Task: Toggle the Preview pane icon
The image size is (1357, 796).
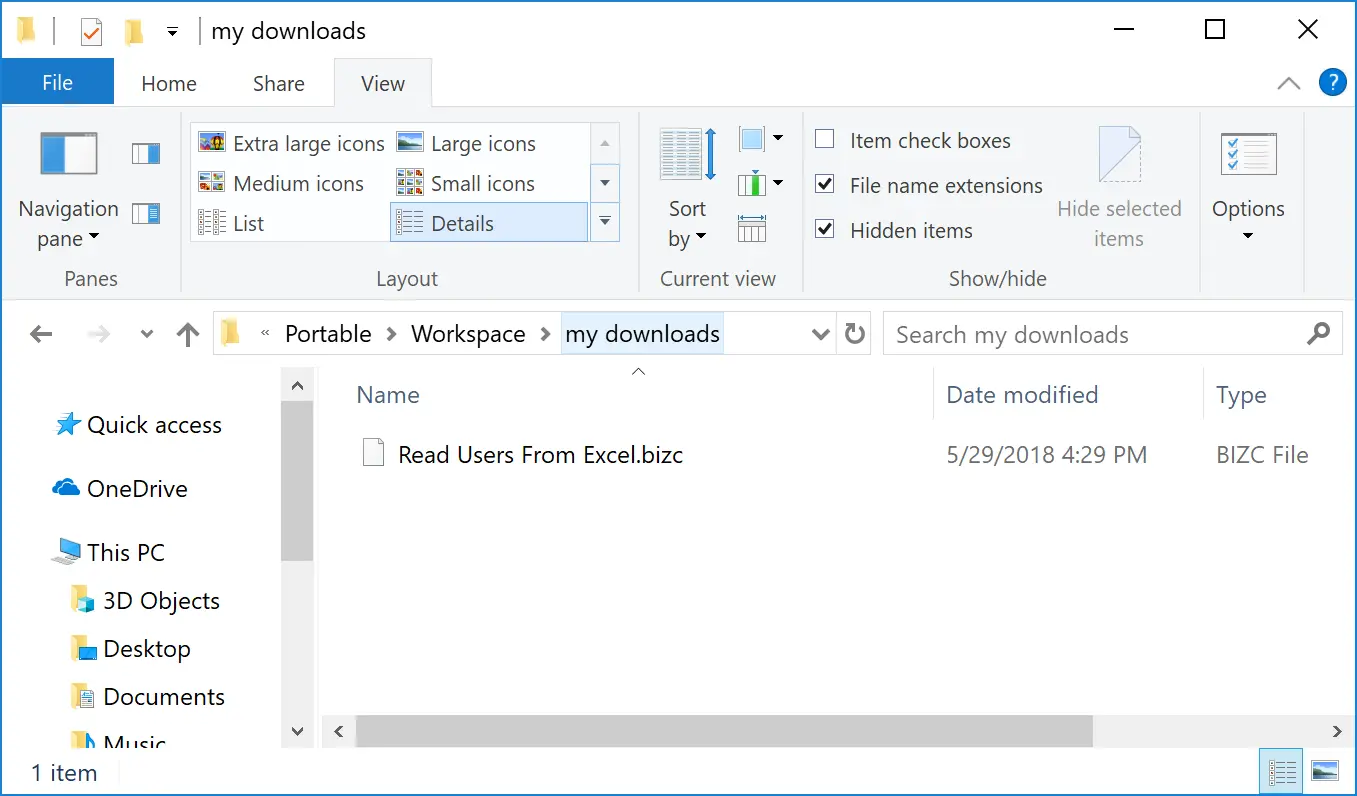Action: [x=146, y=153]
